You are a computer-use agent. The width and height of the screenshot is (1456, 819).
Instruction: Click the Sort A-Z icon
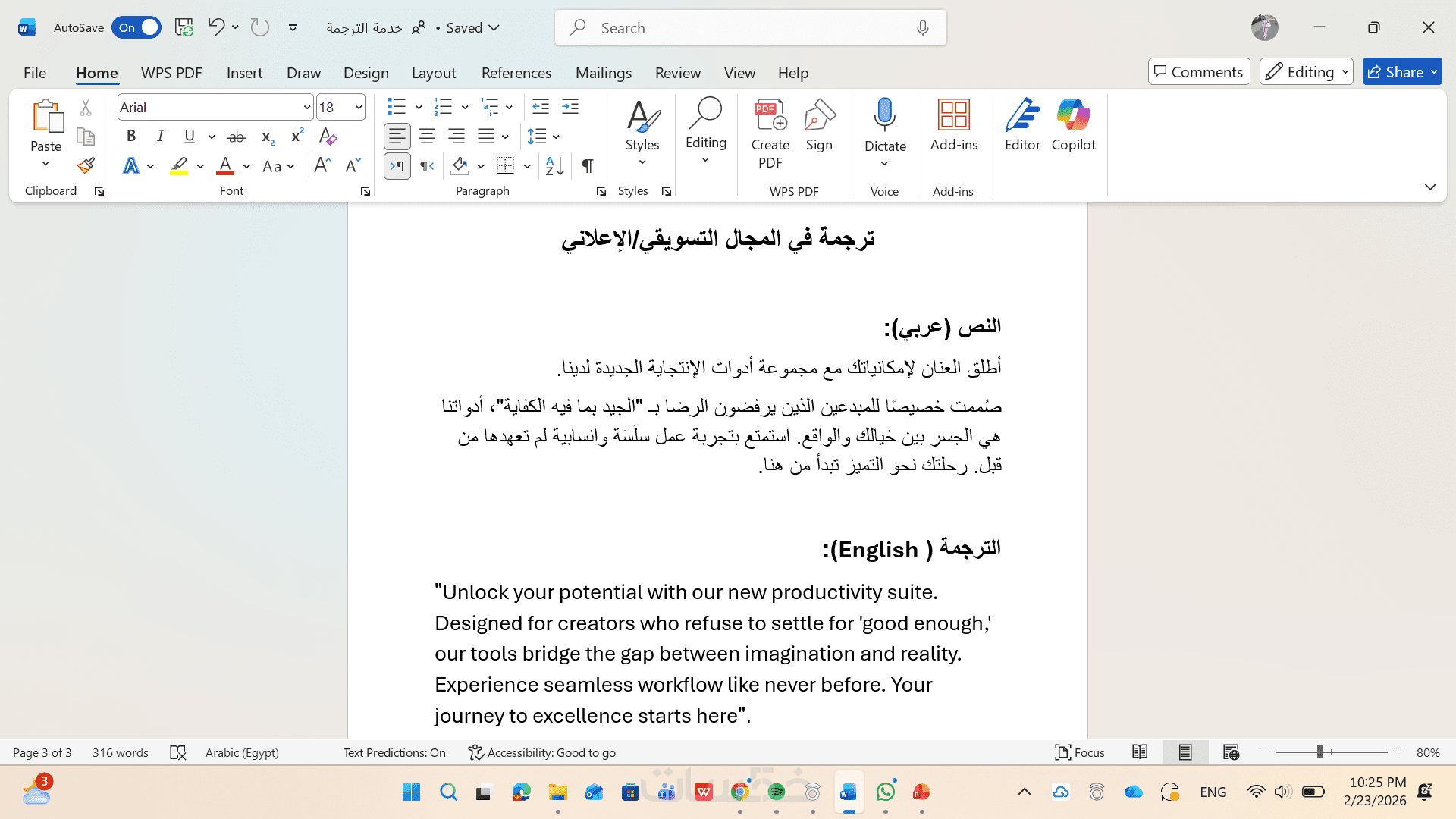coord(554,165)
